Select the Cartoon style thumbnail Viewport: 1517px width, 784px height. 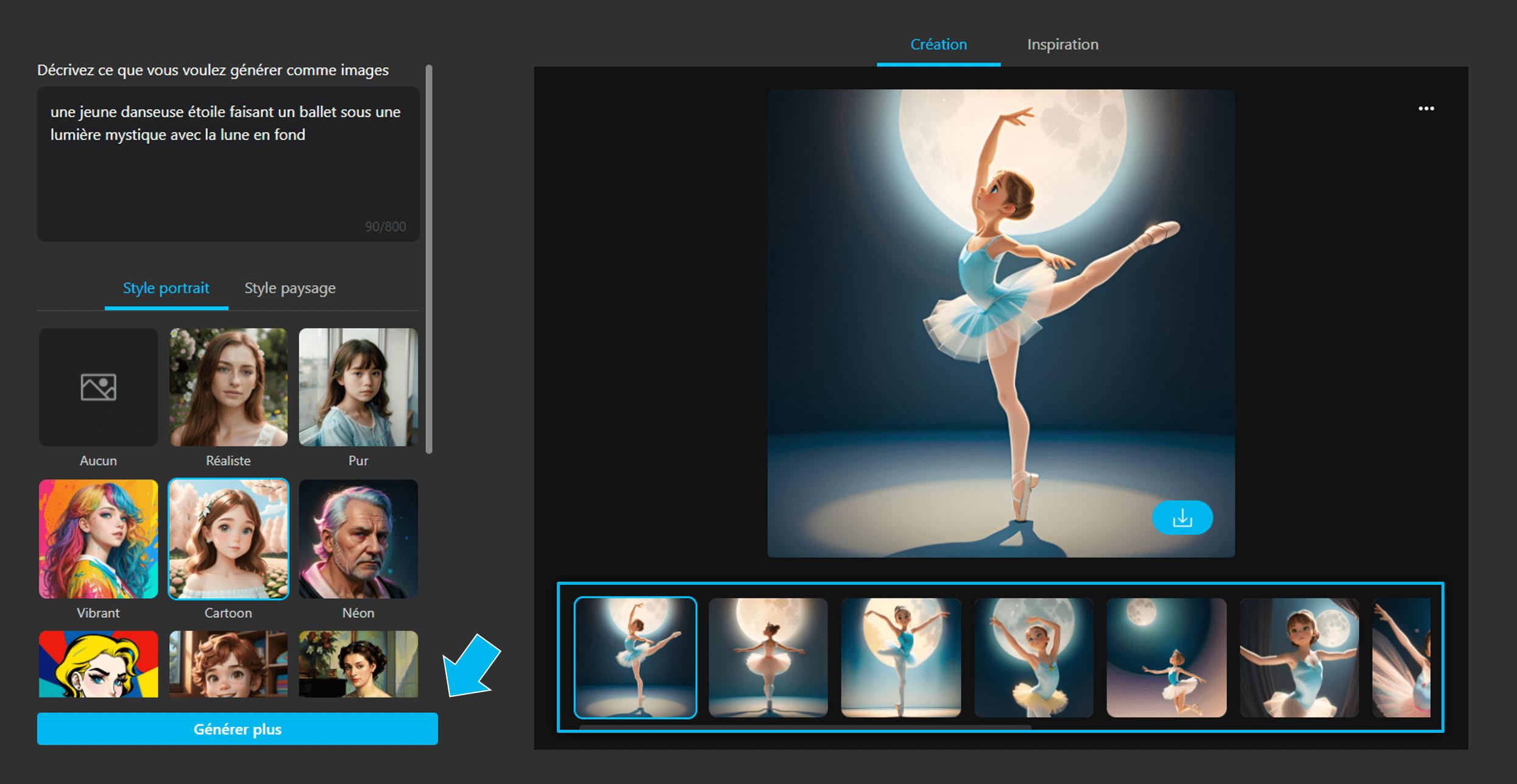click(x=228, y=539)
